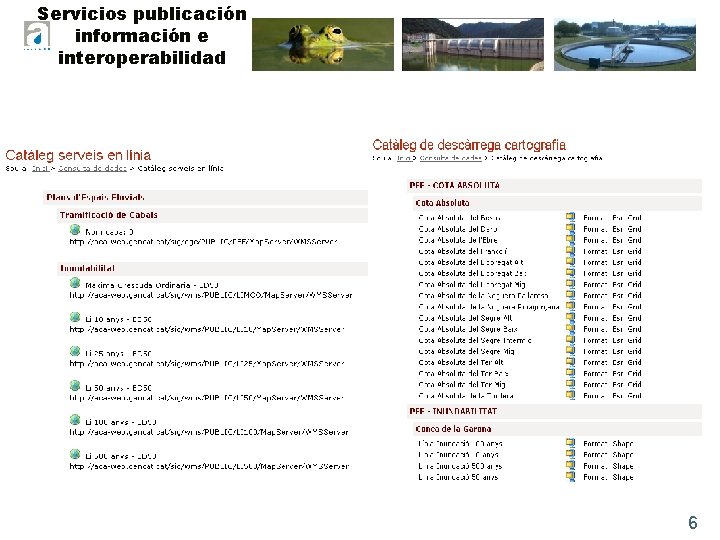The height and width of the screenshot is (540, 720).
Task: Click the globe icon under Tramificació de Cabals
Action: [75, 230]
